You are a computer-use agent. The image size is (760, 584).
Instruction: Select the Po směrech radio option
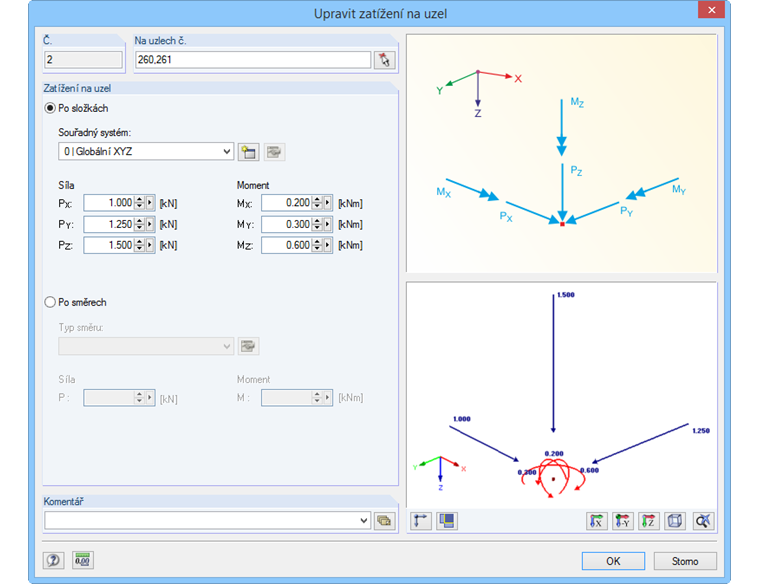pos(50,302)
